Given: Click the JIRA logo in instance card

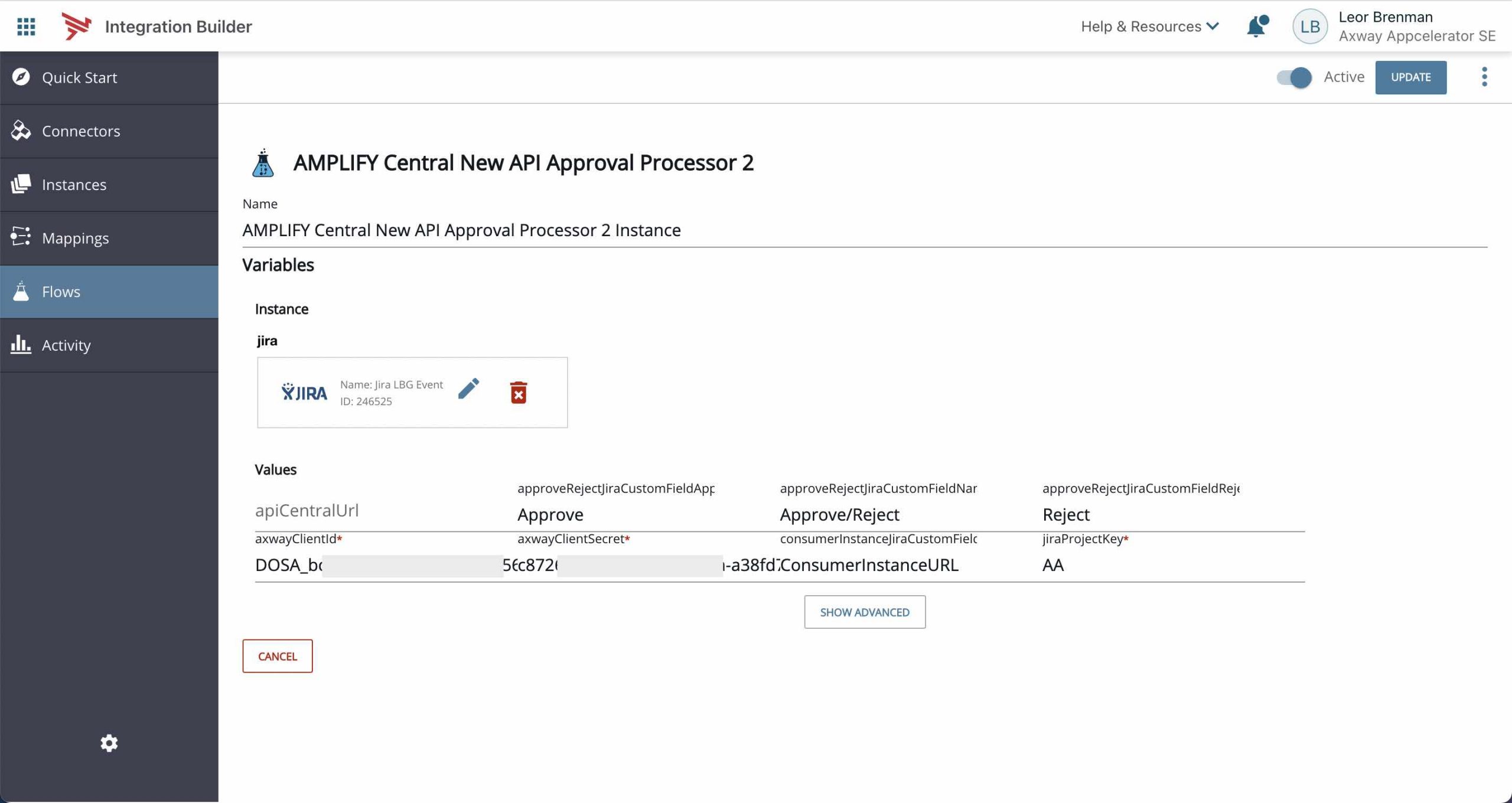Looking at the screenshot, I should click(x=304, y=392).
